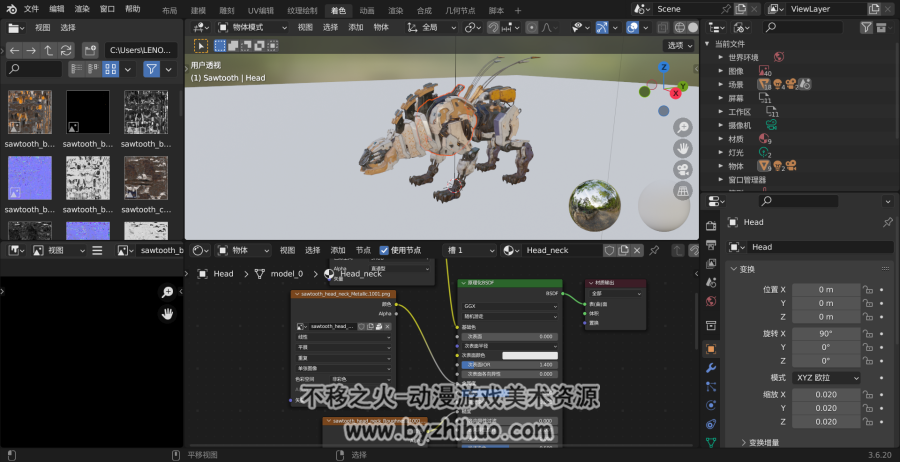
Task: Open the World properties tab
Action: (x=711, y=301)
